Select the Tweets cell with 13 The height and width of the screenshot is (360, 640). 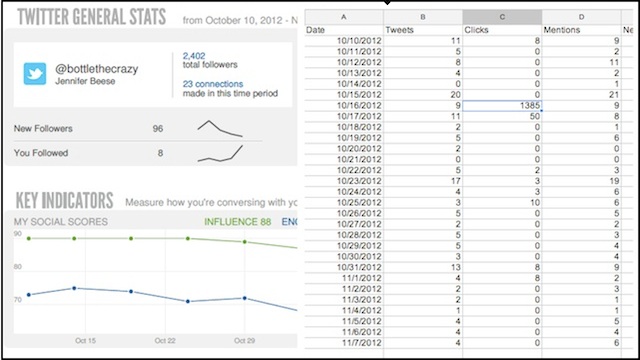[x=423, y=267]
